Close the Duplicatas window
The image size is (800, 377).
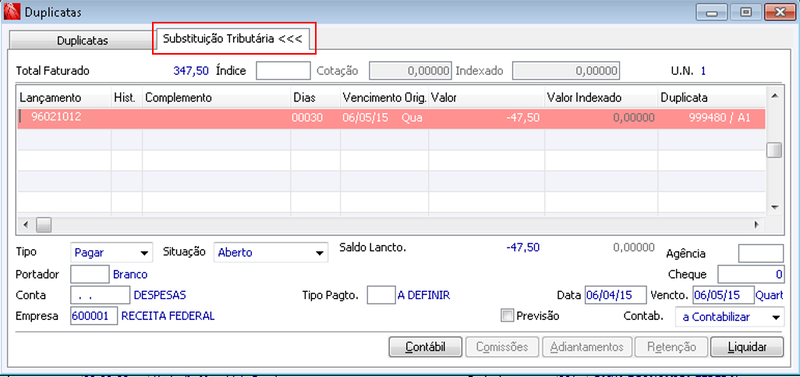(x=779, y=12)
